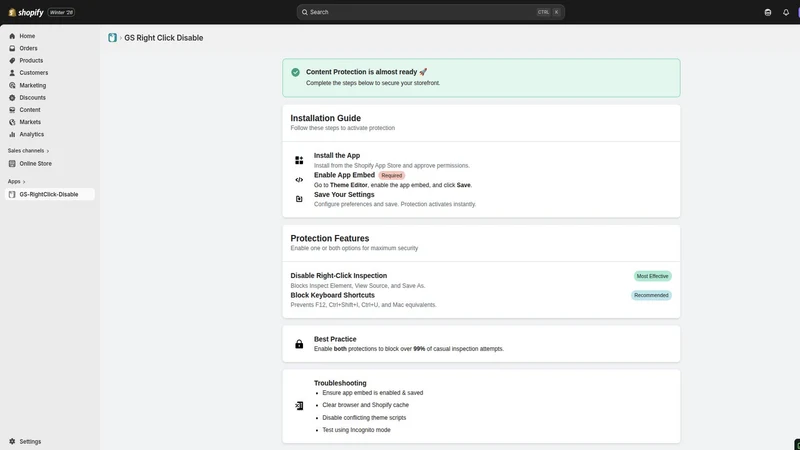Image resolution: width=800 pixels, height=450 pixels.
Task: Click the Disable conflicting theme scripts bullet
Action: [x=364, y=418]
